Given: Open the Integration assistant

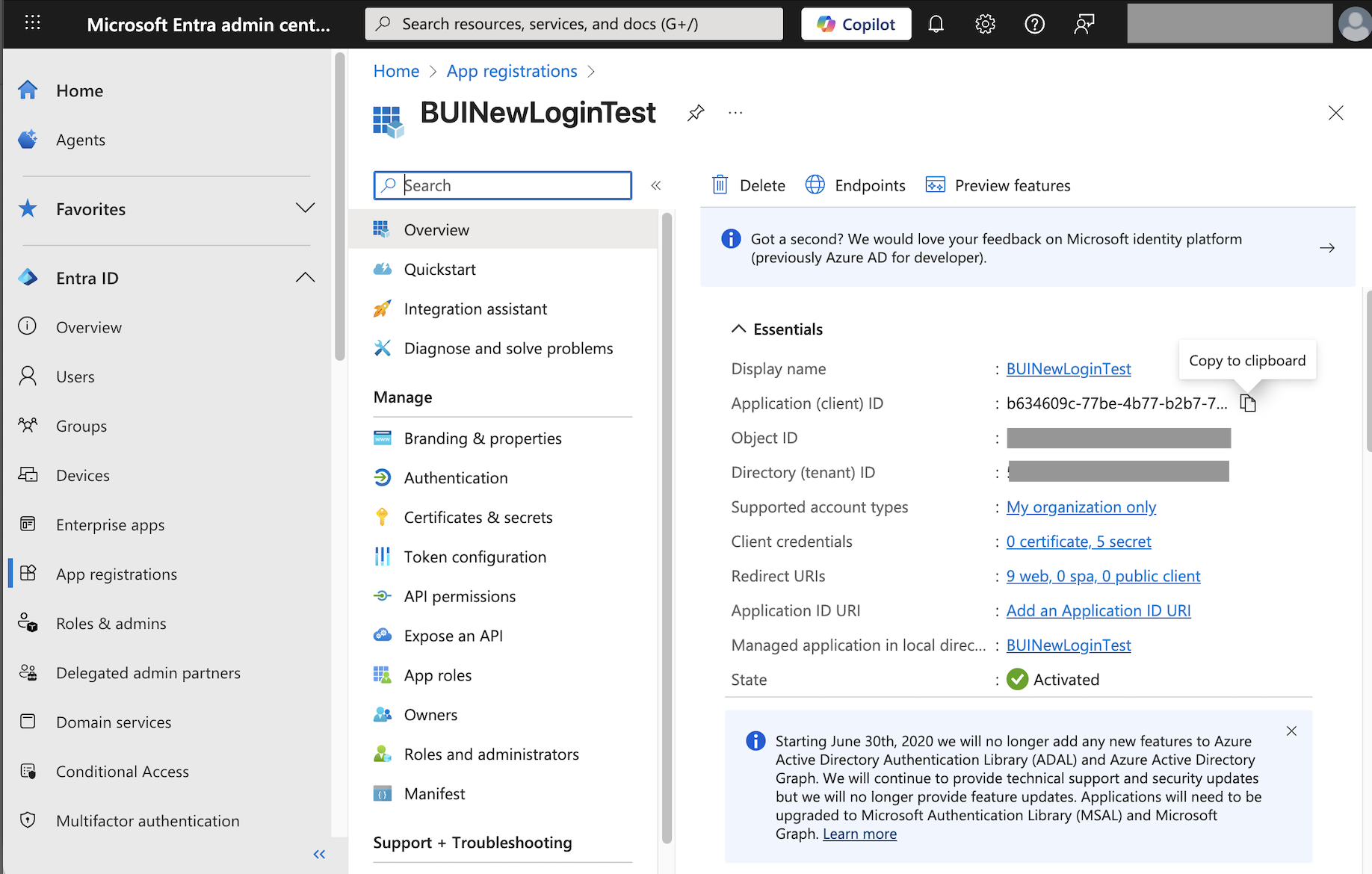Looking at the screenshot, I should [x=475, y=309].
